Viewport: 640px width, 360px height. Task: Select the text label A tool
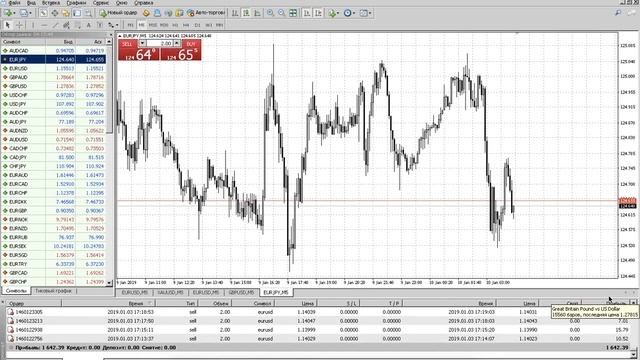point(88,25)
